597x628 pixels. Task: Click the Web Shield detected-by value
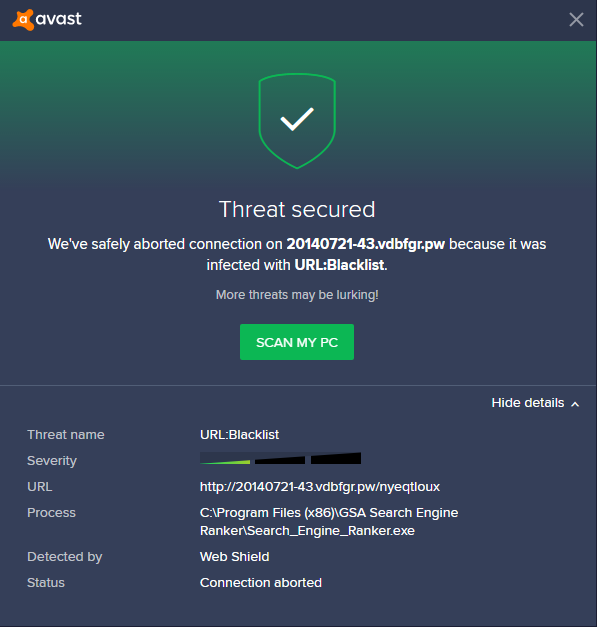(235, 557)
